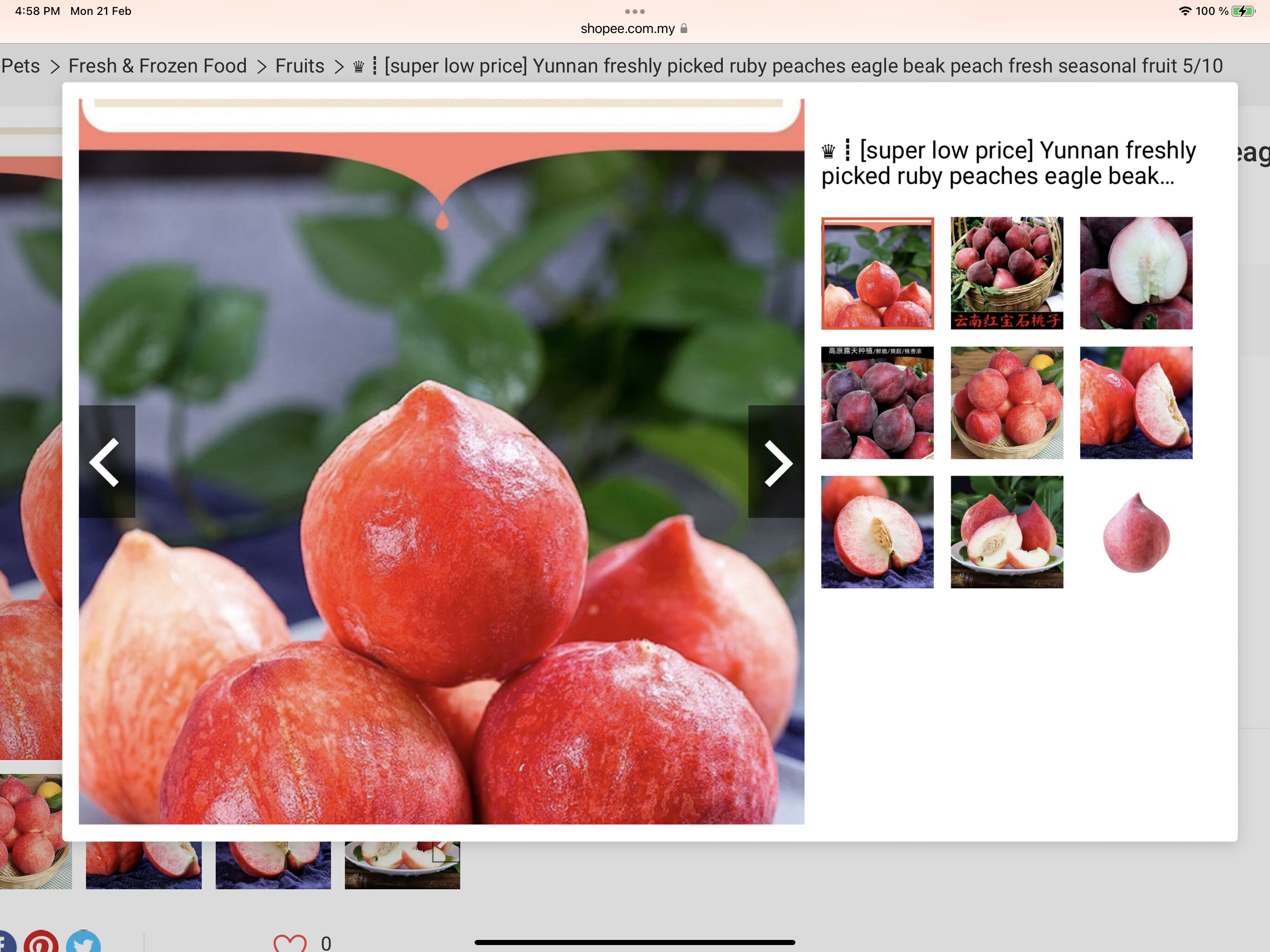Screen dimensions: 1270x952
Task: Open the padlock icon in the address bar
Action: tap(683, 29)
